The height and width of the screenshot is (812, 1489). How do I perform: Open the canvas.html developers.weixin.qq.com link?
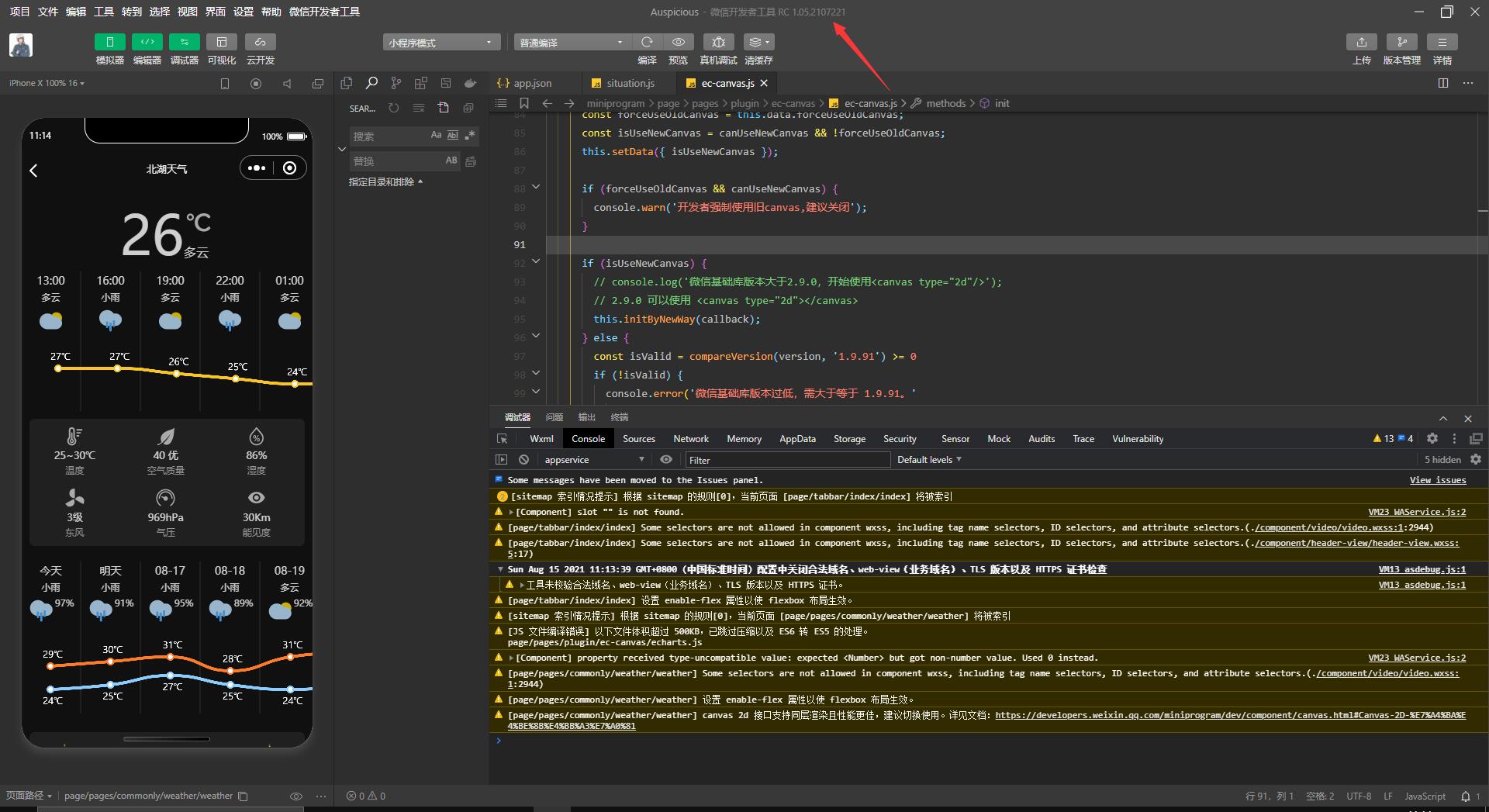[986, 720]
